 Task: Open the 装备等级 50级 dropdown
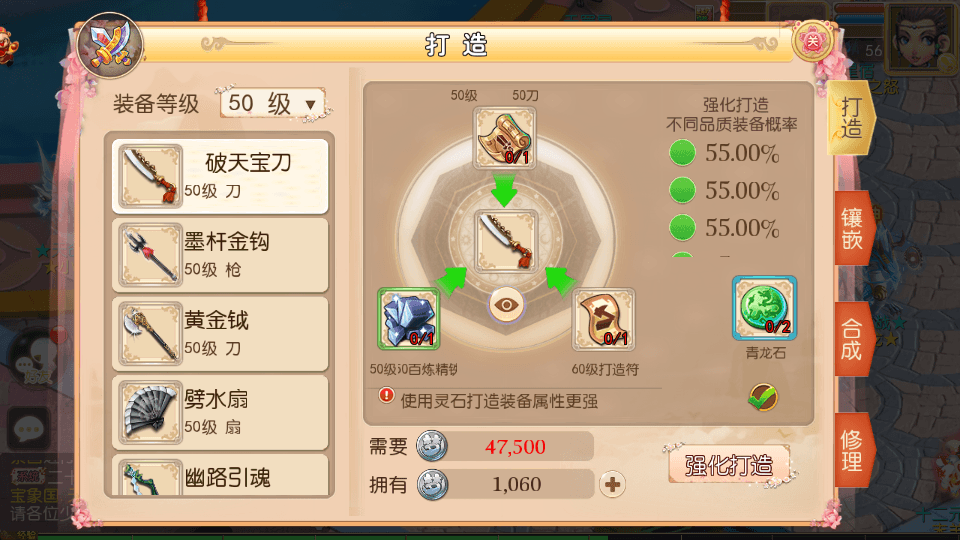point(273,103)
